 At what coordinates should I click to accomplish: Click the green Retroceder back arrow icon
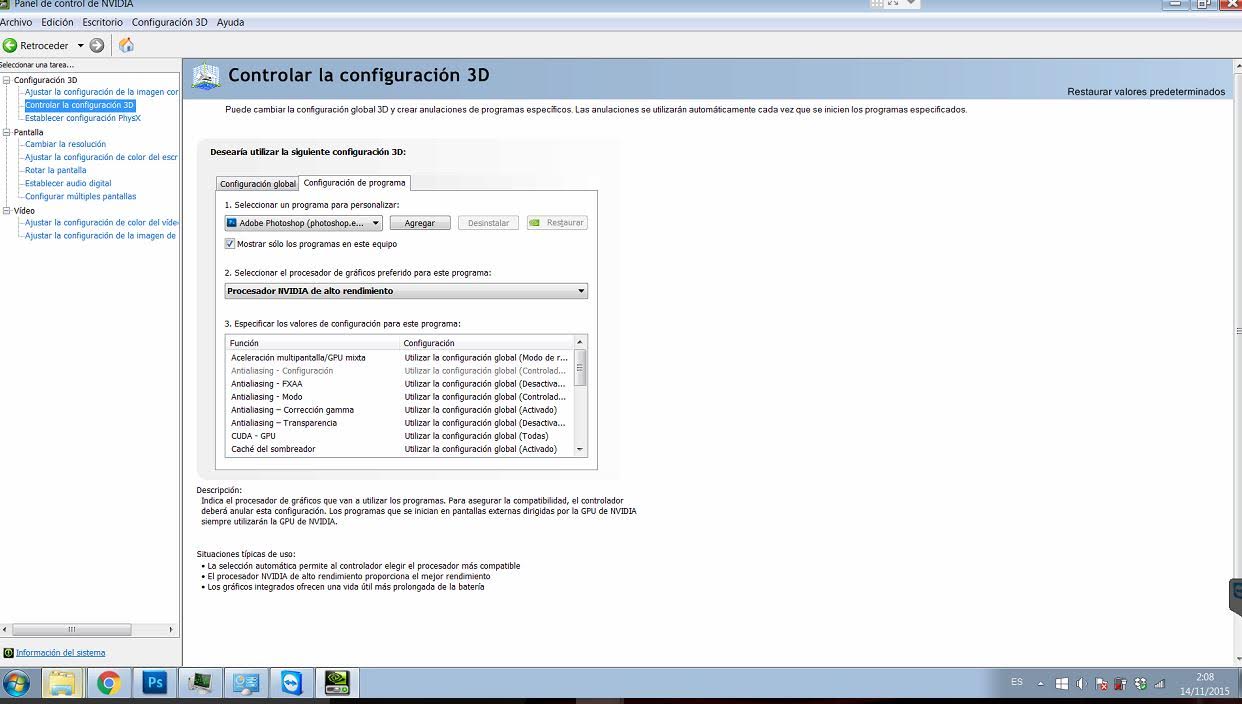click(x=10, y=45)
